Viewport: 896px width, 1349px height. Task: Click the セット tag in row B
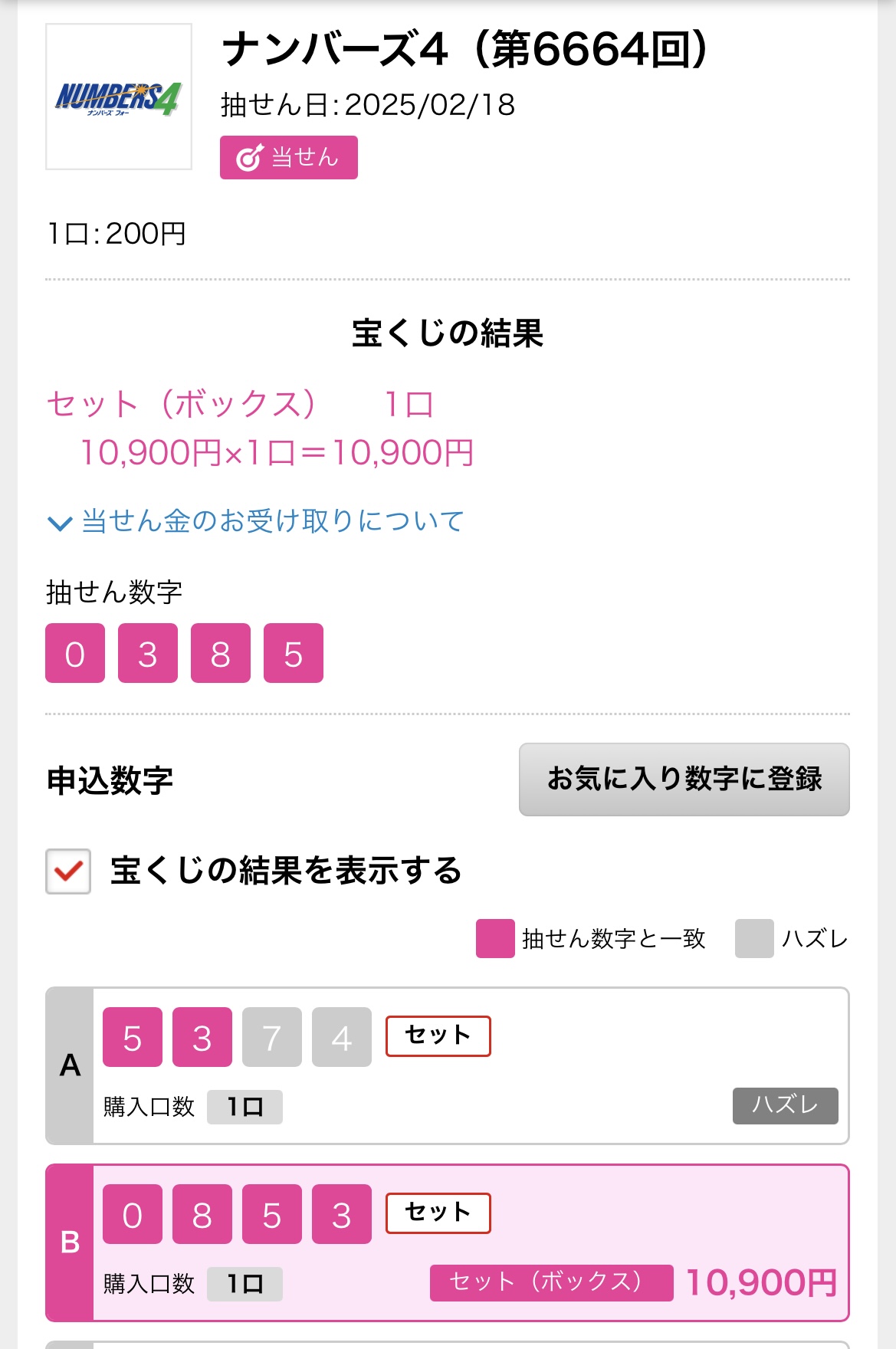pos(438,1213)
